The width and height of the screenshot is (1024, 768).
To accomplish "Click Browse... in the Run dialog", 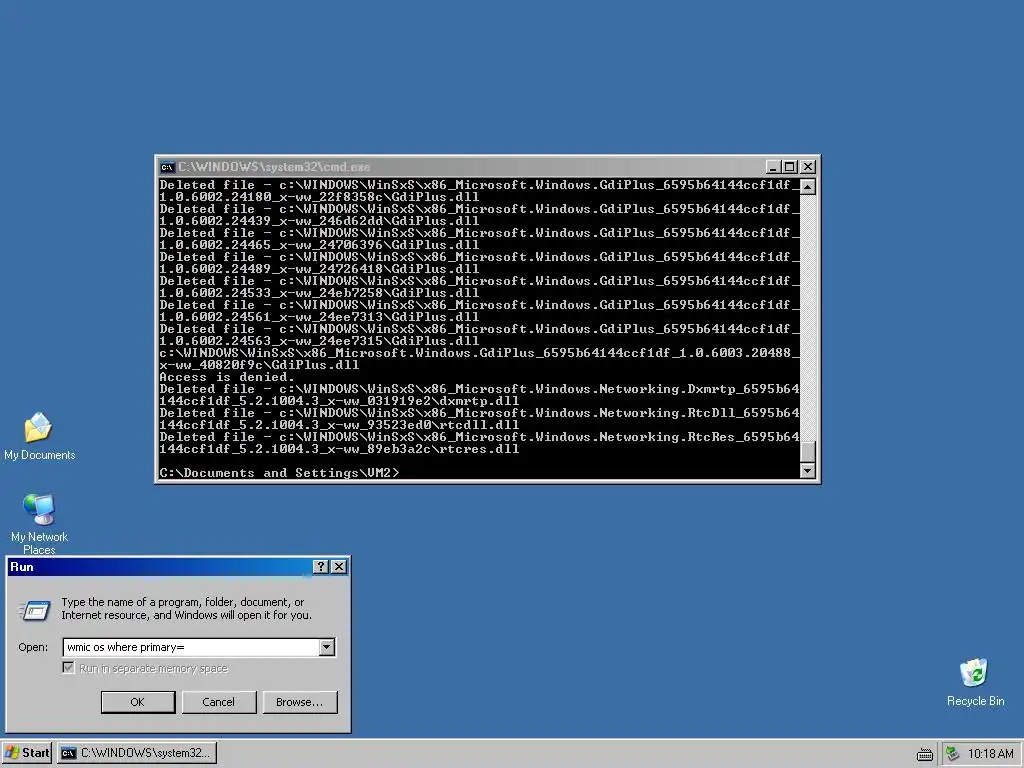I will point(300,702).
